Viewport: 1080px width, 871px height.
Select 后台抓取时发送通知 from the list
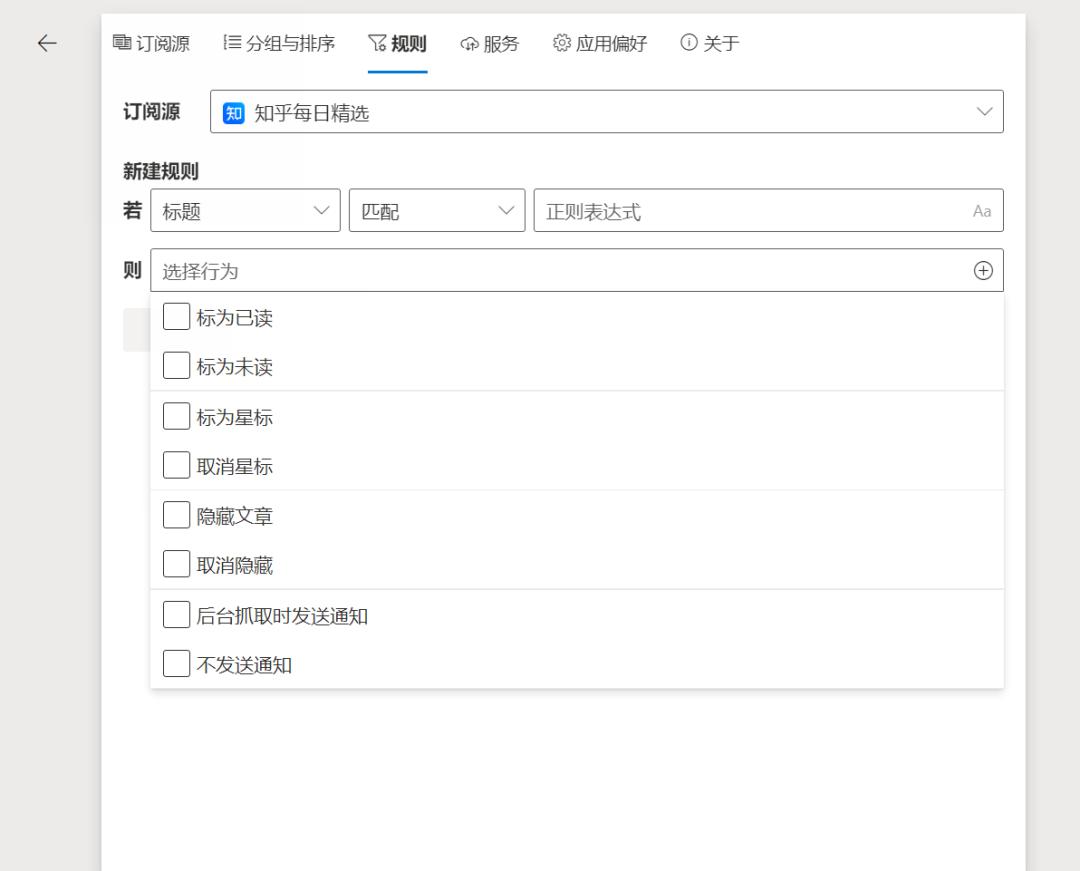tap(176, 614)
